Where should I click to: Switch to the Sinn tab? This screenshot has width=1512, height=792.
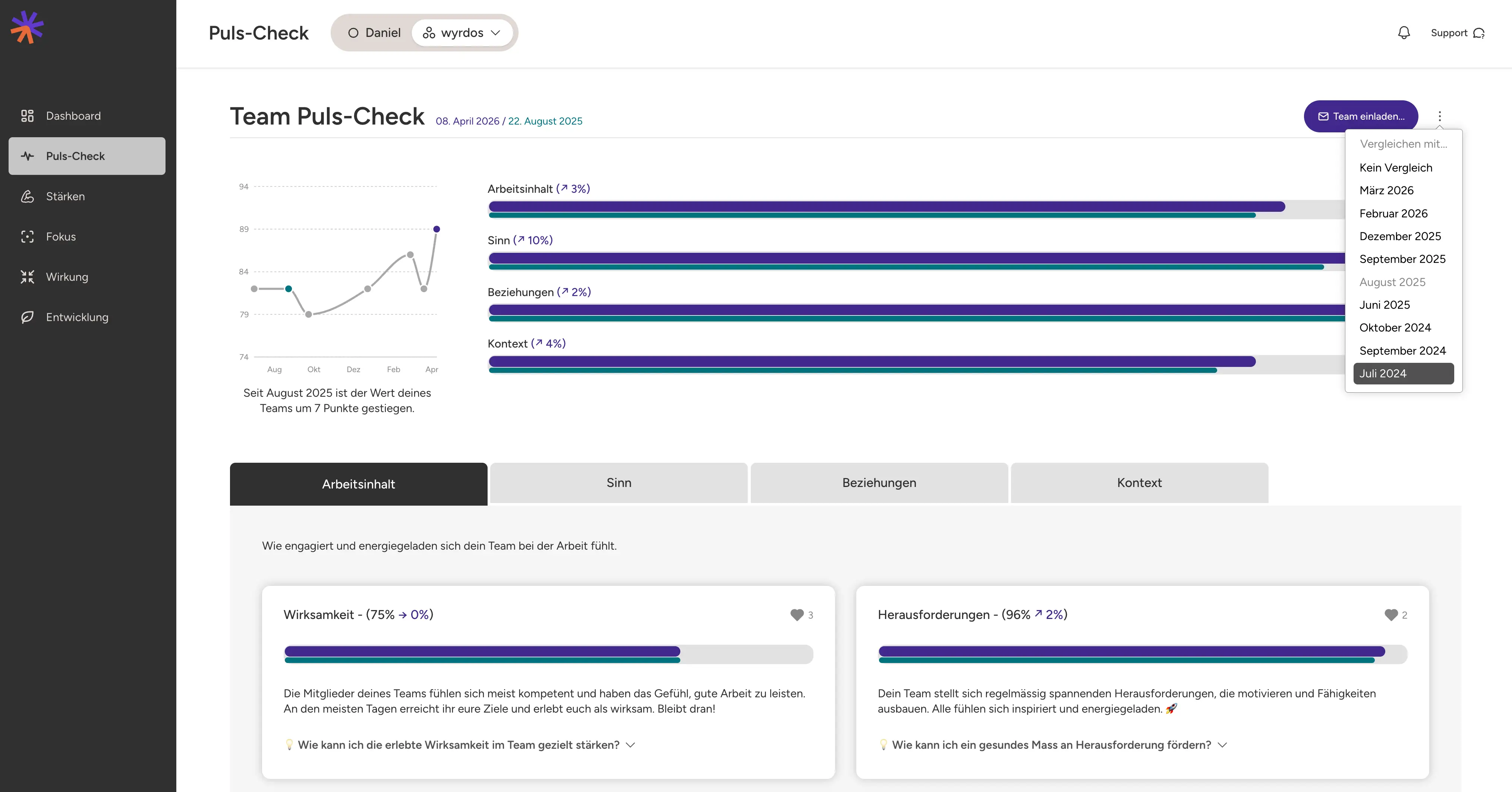pyautogui.click(x=619, y=483)
